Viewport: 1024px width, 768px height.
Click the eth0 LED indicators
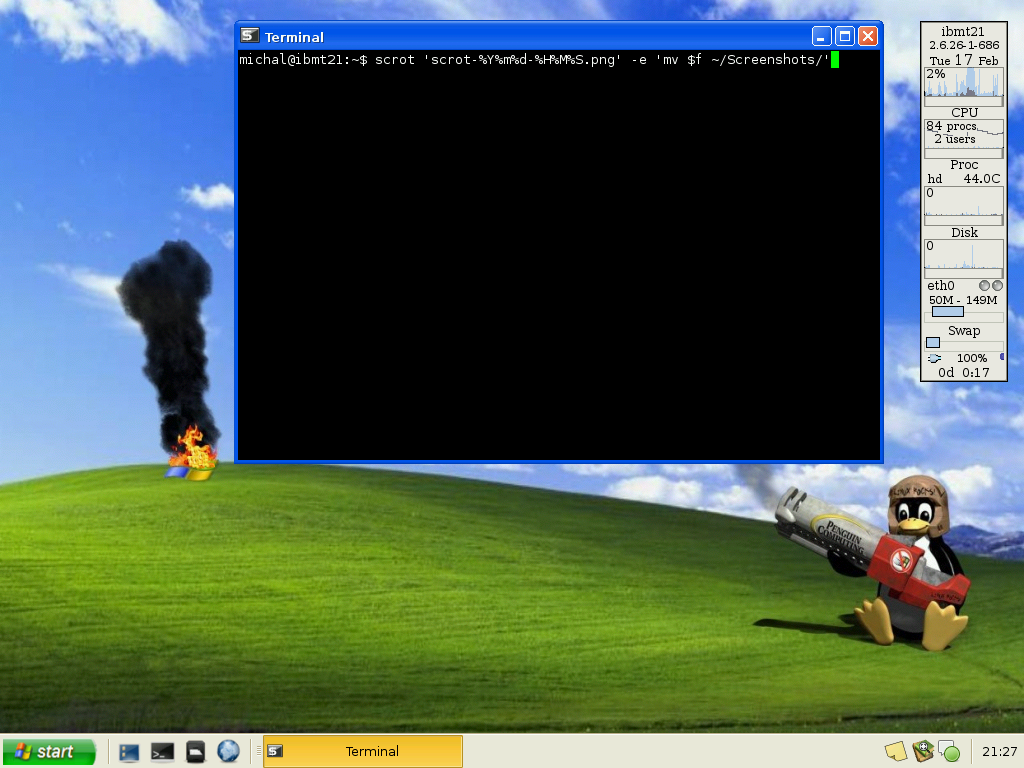click(x=991, y=285)
